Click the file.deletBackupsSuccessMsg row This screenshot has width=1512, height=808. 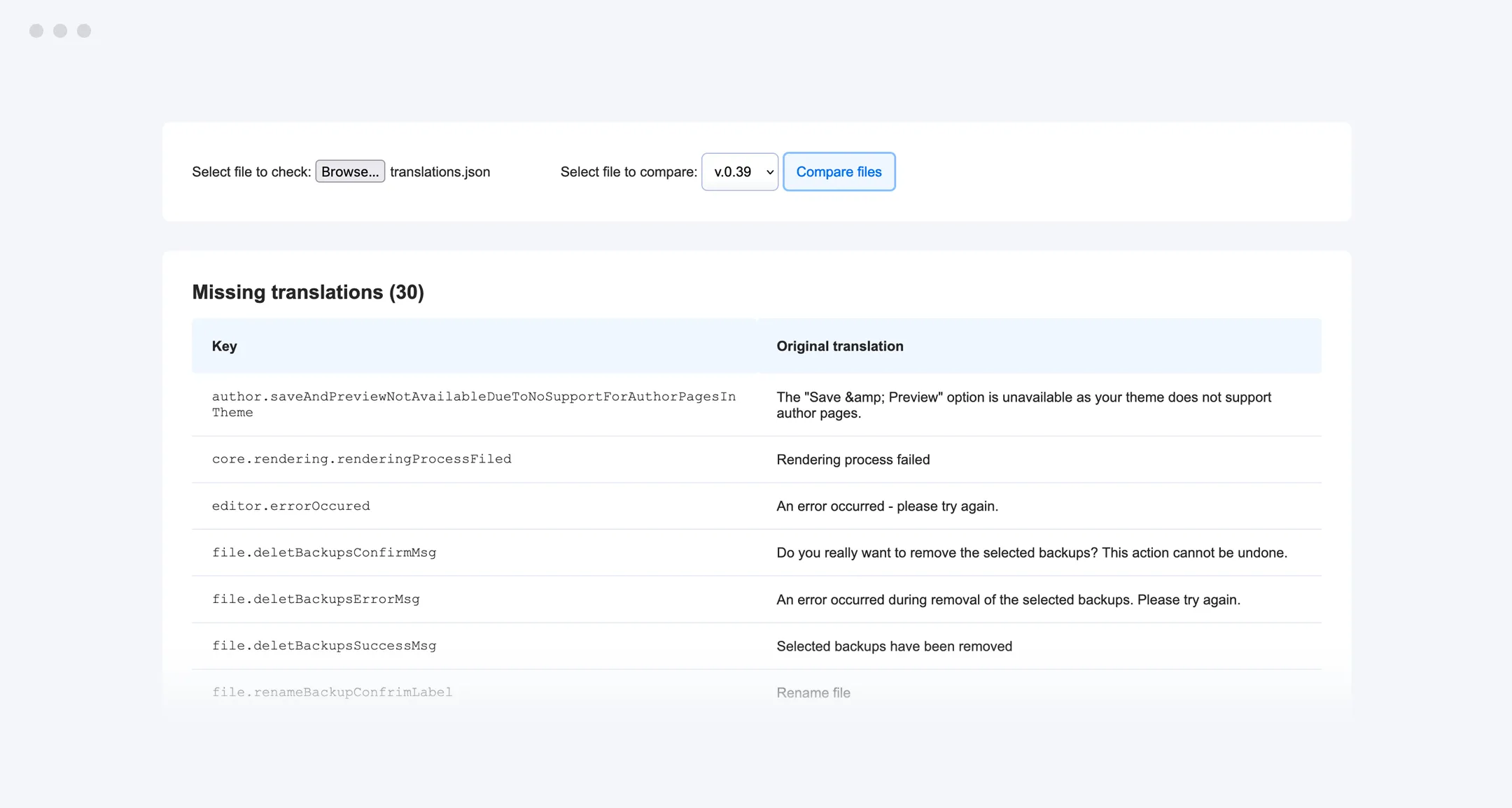point(324,645)
